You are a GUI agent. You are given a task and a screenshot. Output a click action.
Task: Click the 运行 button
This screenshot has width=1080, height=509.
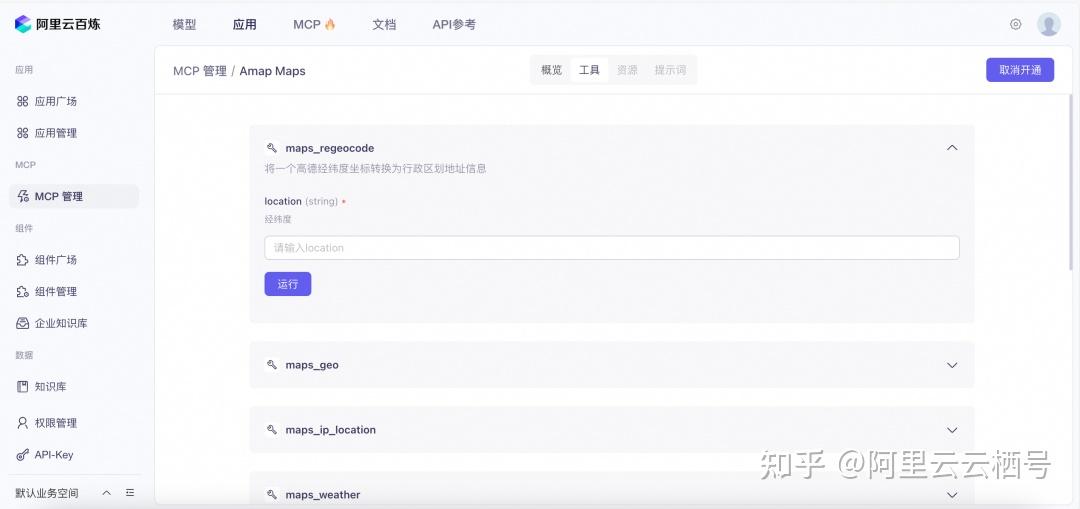pyautogui.click(x=288, y=284)
